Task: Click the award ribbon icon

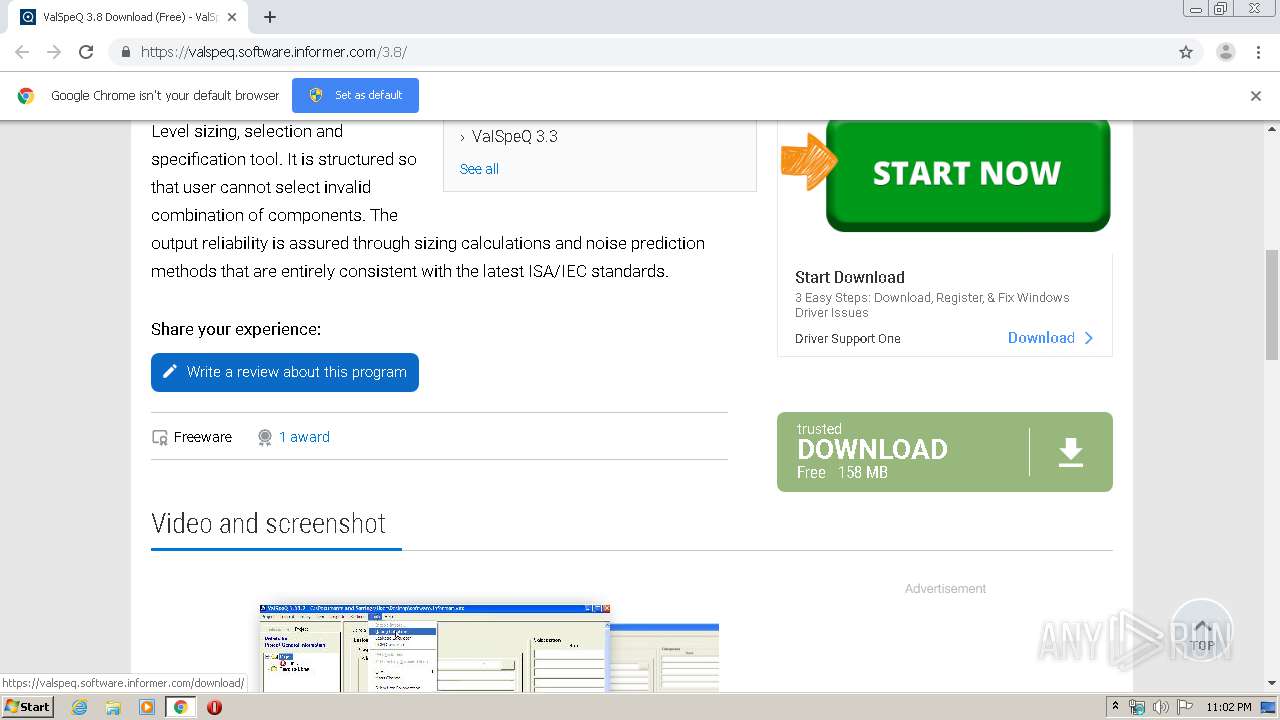Action: pyautogui.click(x=265, y=437)
